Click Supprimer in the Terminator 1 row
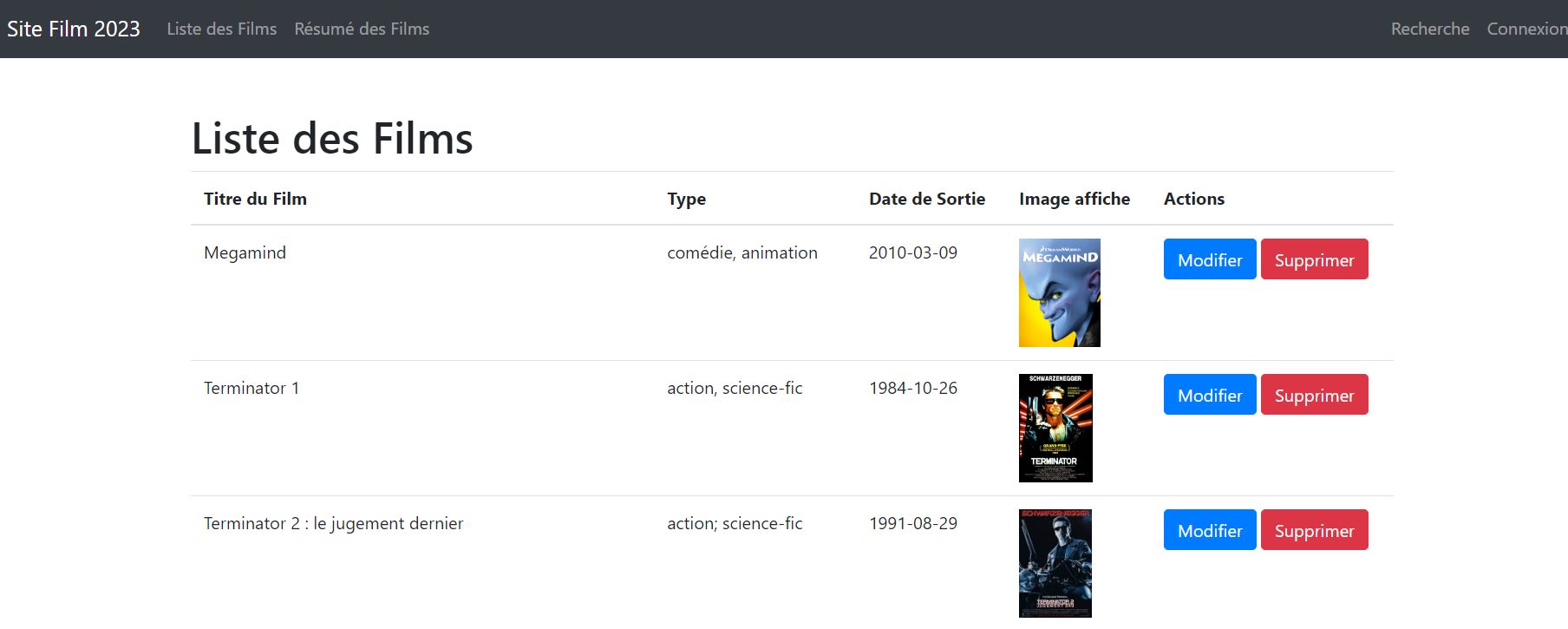The height and width of the screenshot is (629, 1568). pyautogui.click(x=1314, y=395)
